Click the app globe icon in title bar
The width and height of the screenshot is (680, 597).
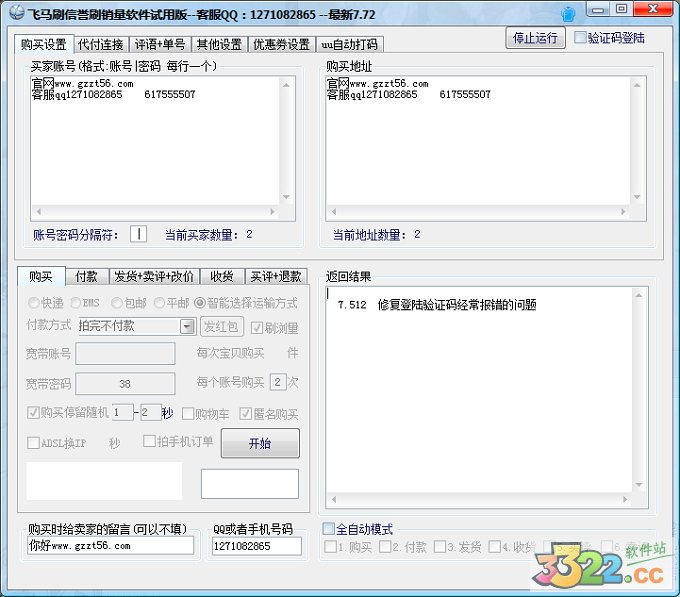pyautogui.click(x=16, y=13)
